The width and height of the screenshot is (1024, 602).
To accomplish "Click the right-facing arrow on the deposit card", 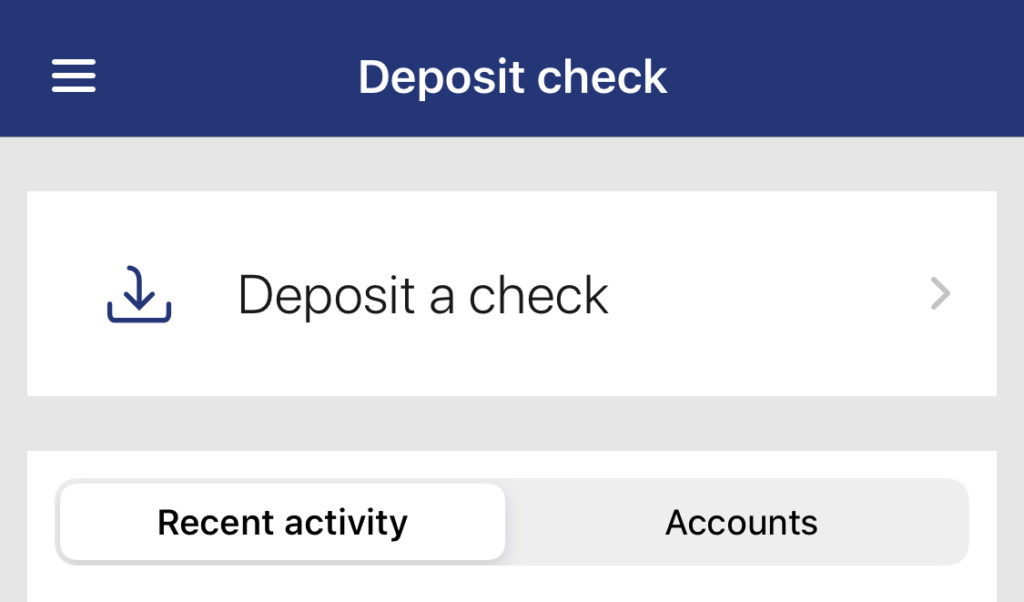I will tap(939, 293).
